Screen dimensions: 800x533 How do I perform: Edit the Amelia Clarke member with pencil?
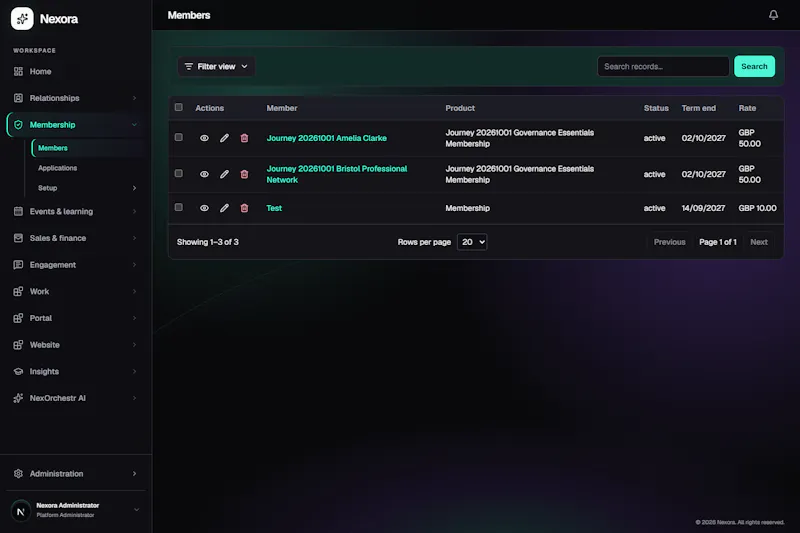(224, 138)
